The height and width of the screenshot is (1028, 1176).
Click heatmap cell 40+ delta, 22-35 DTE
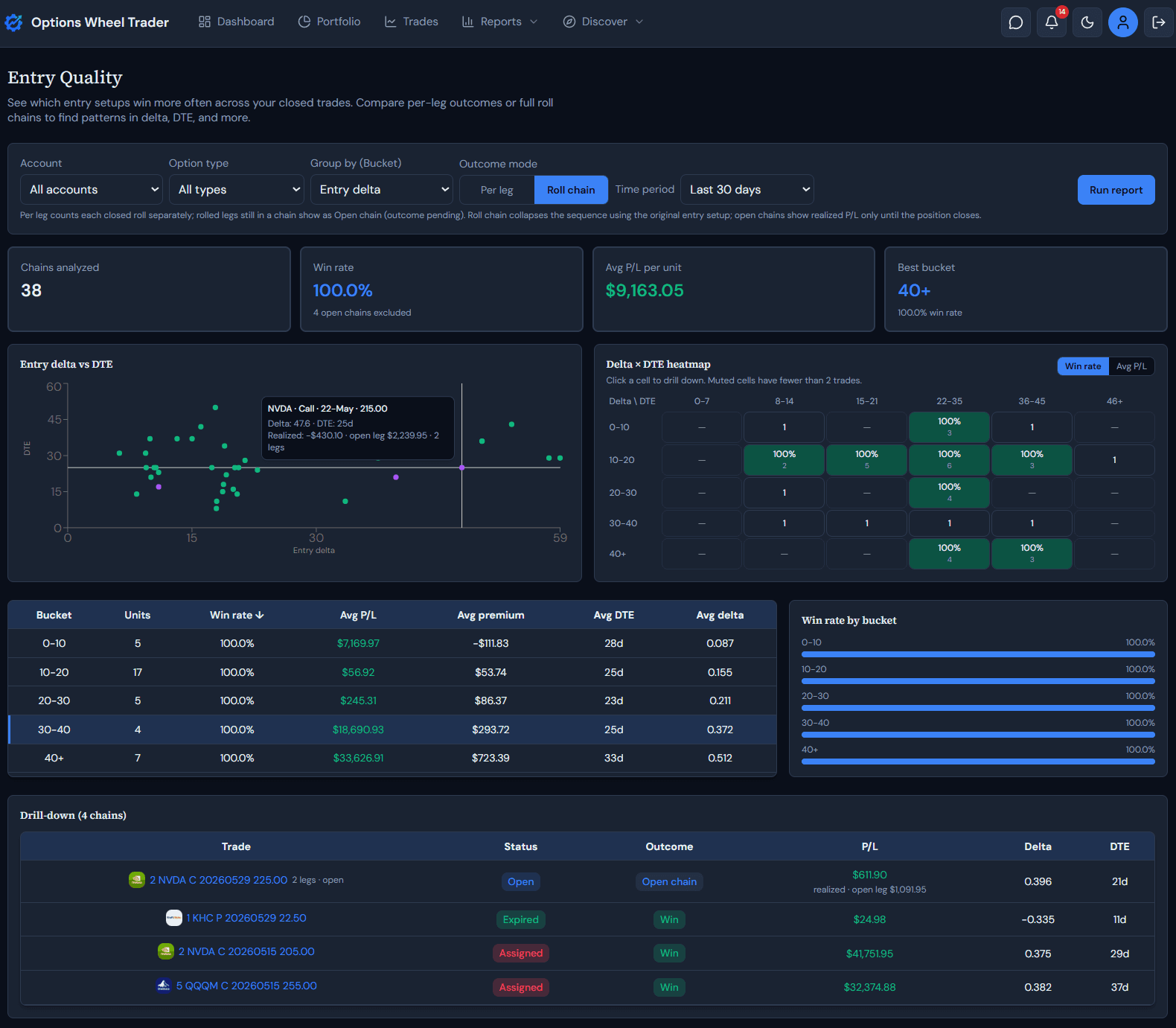(949, 554)
